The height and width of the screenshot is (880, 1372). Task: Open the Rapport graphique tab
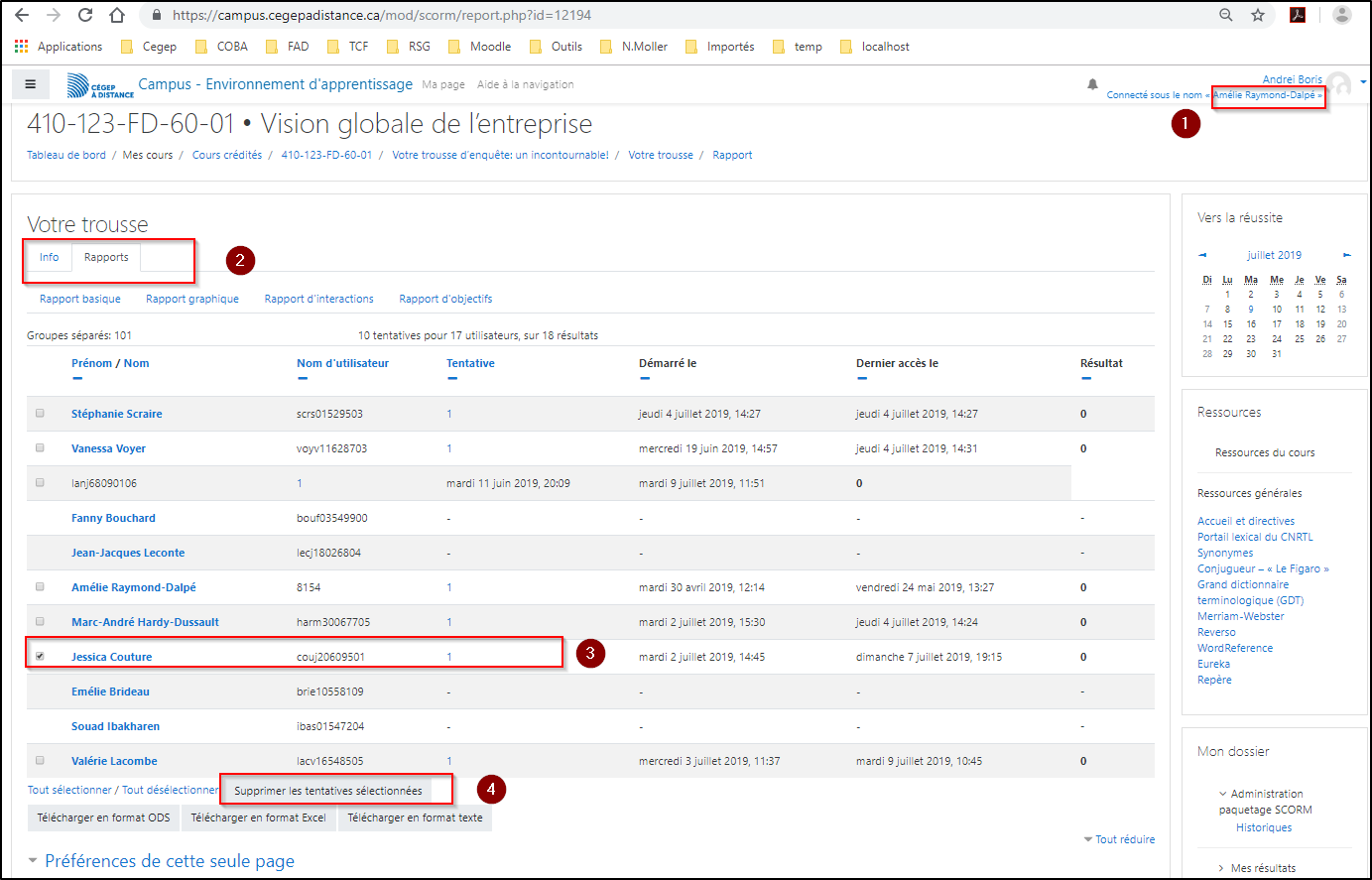[x=191, y=299]
